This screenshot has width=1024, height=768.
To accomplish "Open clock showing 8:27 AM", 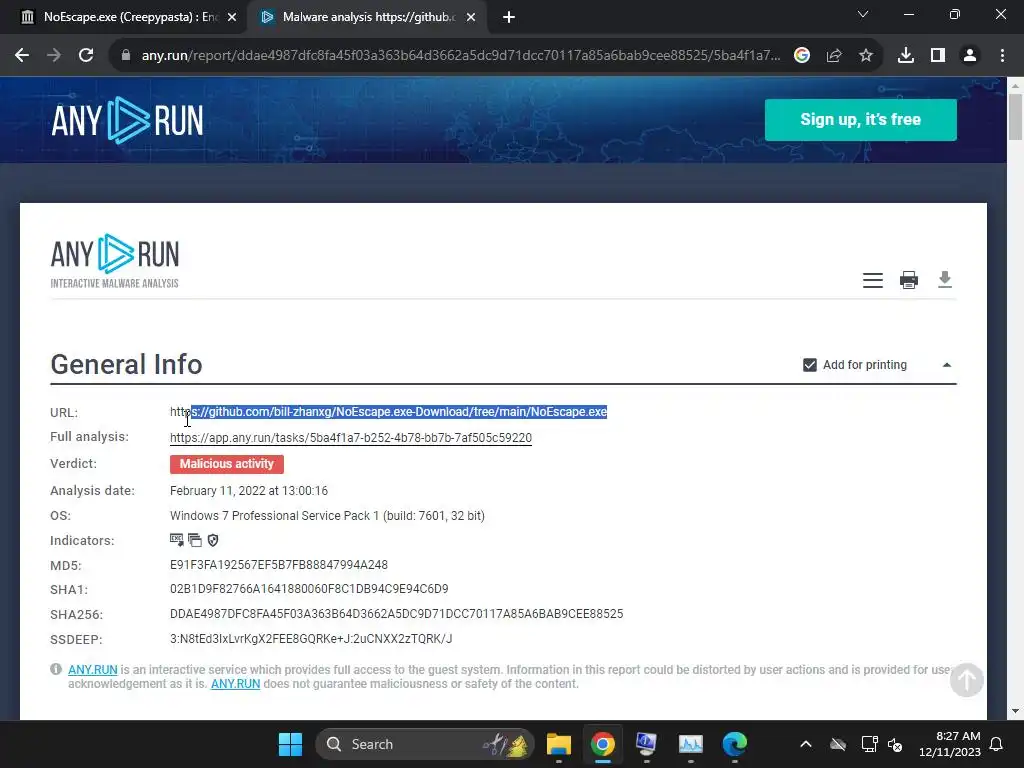I will (950, 744).
